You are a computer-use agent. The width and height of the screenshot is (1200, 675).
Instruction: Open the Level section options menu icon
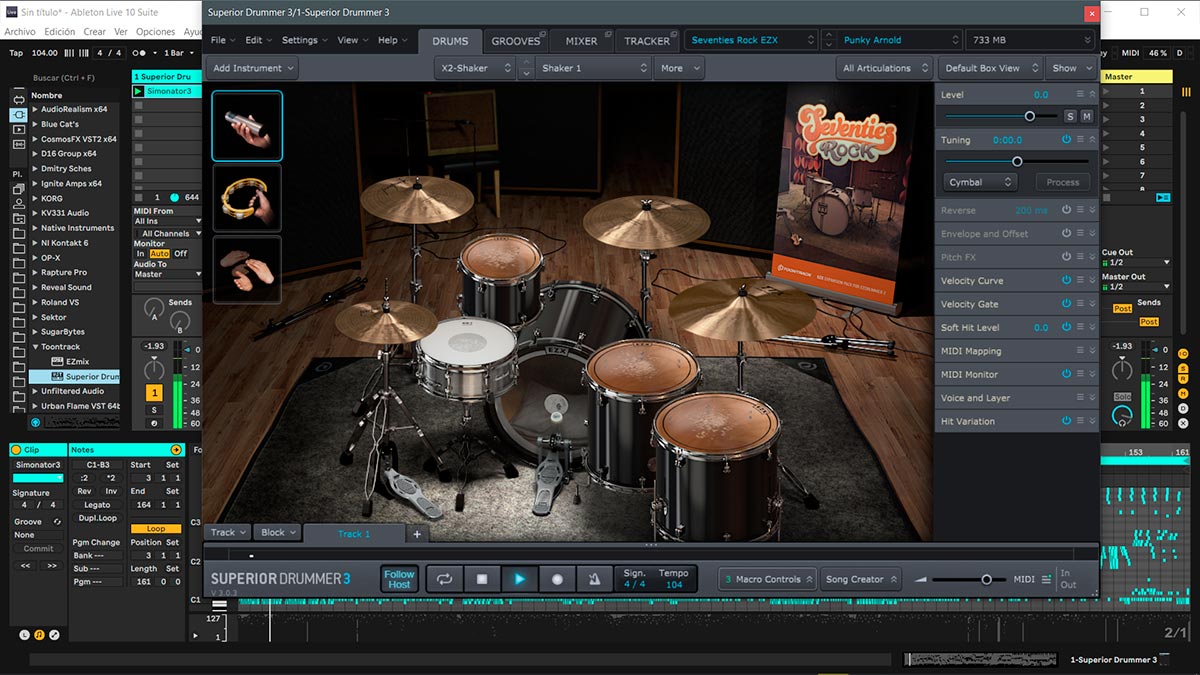click(1080, 94)
